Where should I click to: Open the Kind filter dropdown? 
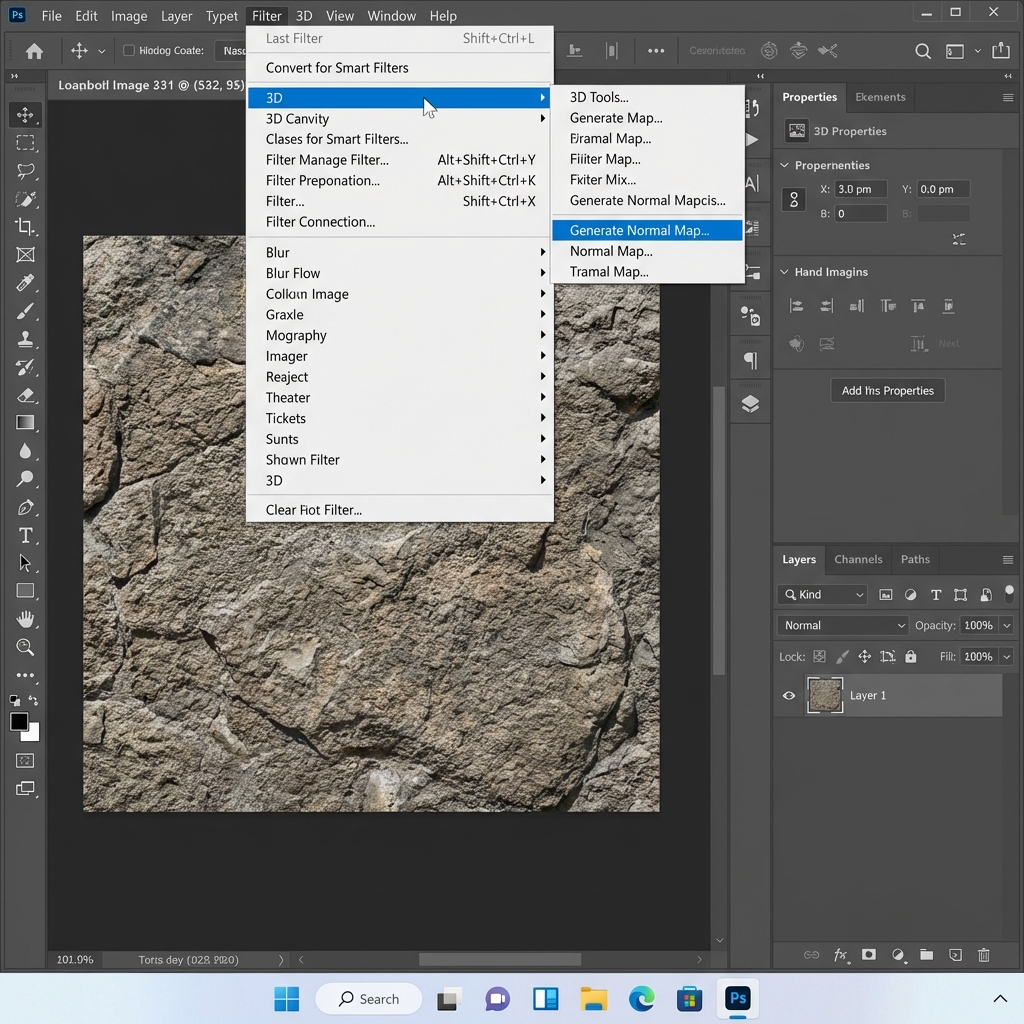pos(821,594)
